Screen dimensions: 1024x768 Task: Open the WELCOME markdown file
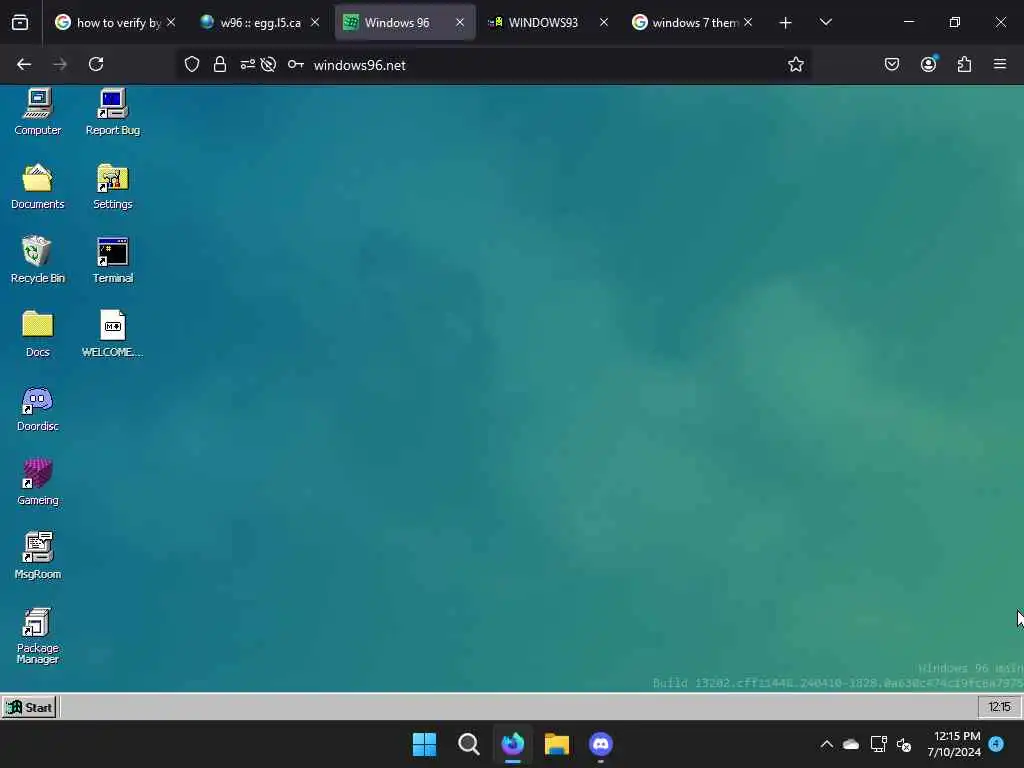[112, 333]
